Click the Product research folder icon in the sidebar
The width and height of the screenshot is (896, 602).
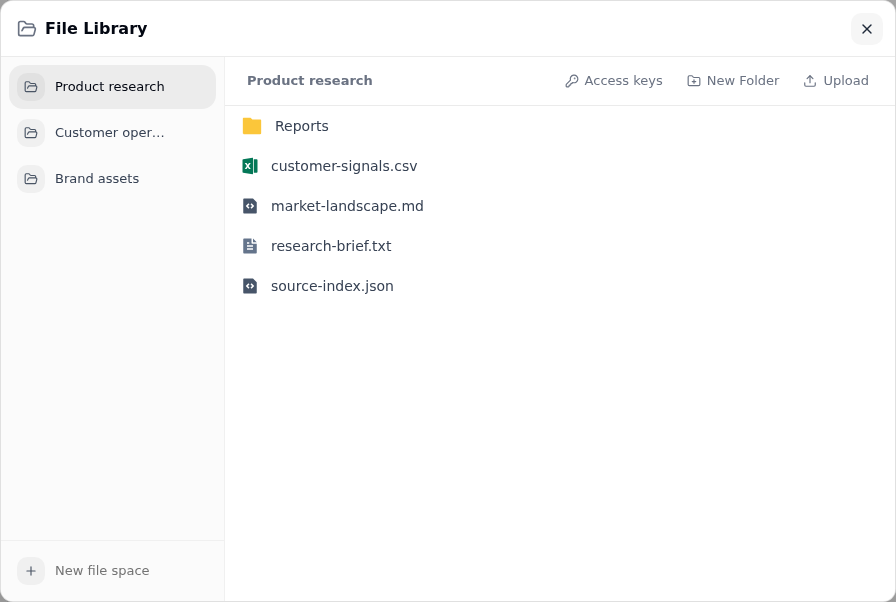click(31, 87)
